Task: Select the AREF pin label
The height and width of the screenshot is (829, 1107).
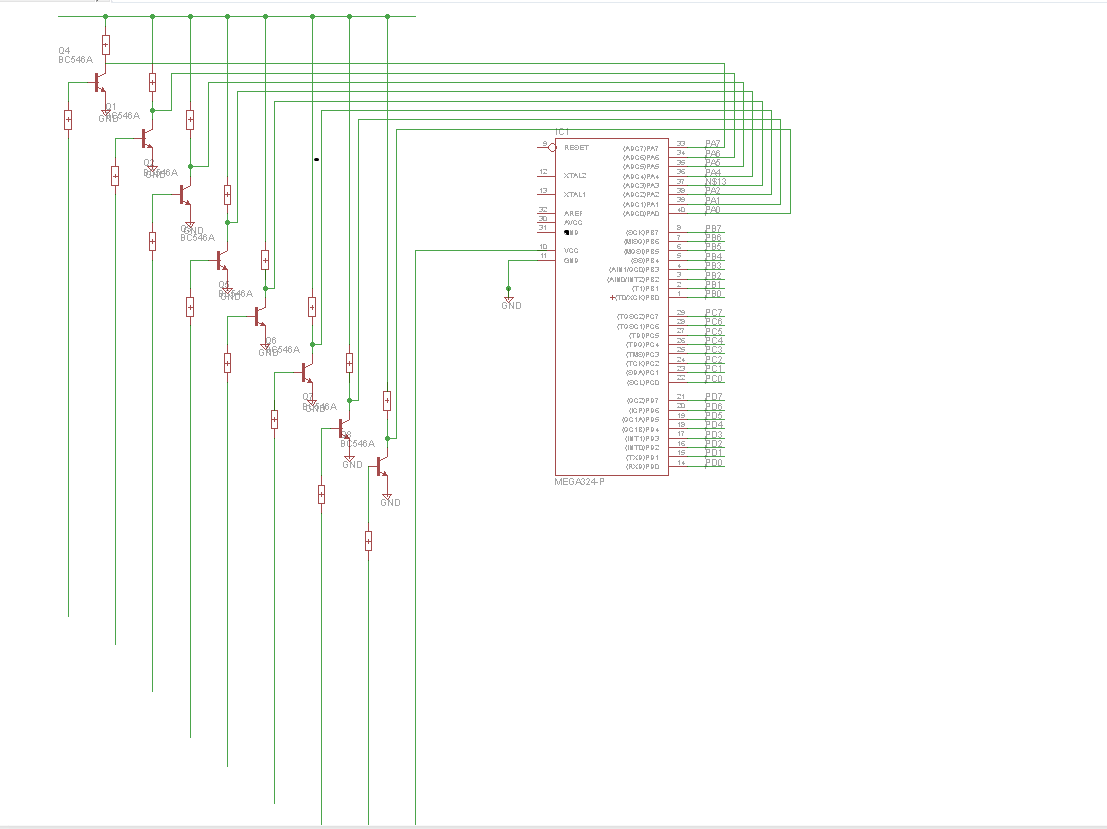Action: click(x=573, y=213)
